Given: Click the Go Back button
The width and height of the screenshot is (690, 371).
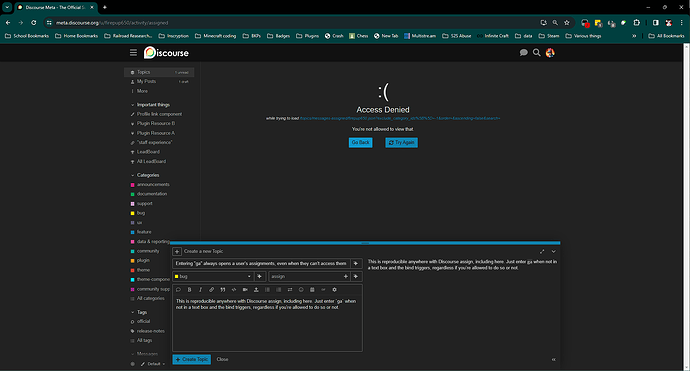Looking at the screenshot, I should (360, 143).
